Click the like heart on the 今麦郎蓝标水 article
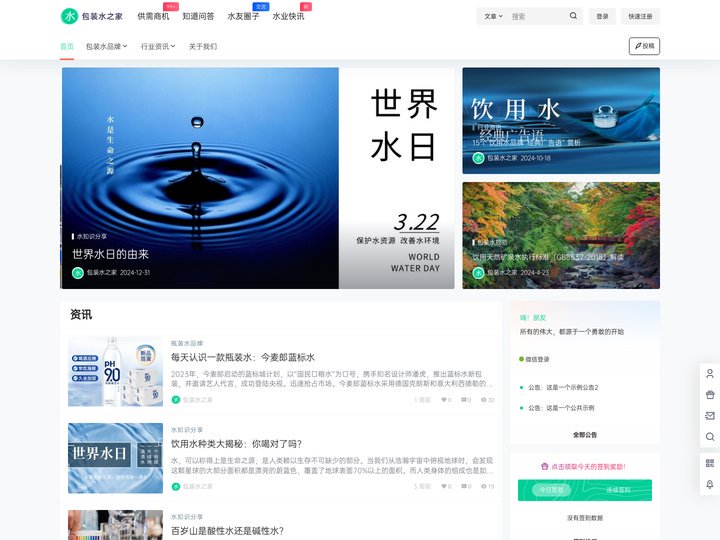The height and width of the screenshot is (540, 720). [x=444, y=400]
